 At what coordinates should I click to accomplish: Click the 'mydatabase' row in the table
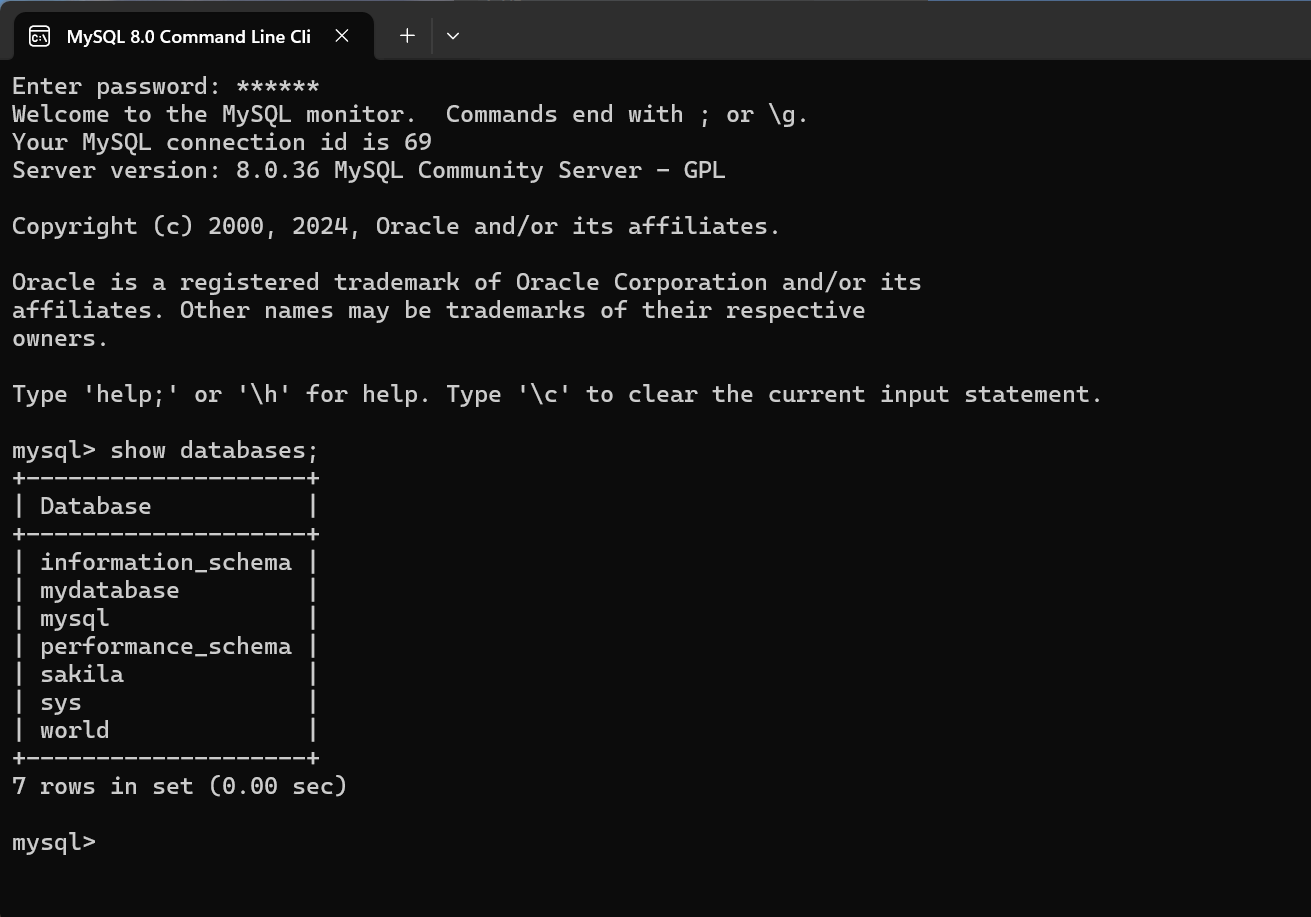tap(166, 591)
